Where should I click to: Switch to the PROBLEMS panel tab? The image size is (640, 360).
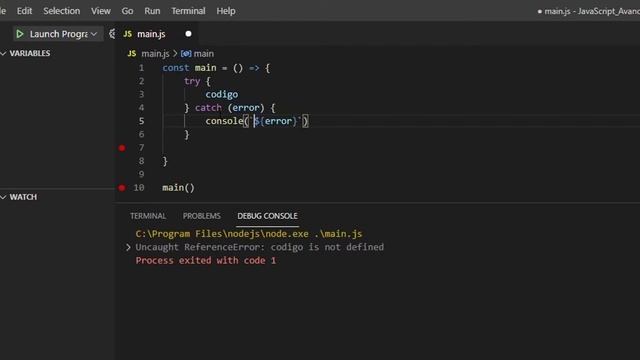[x=202, y=216]
